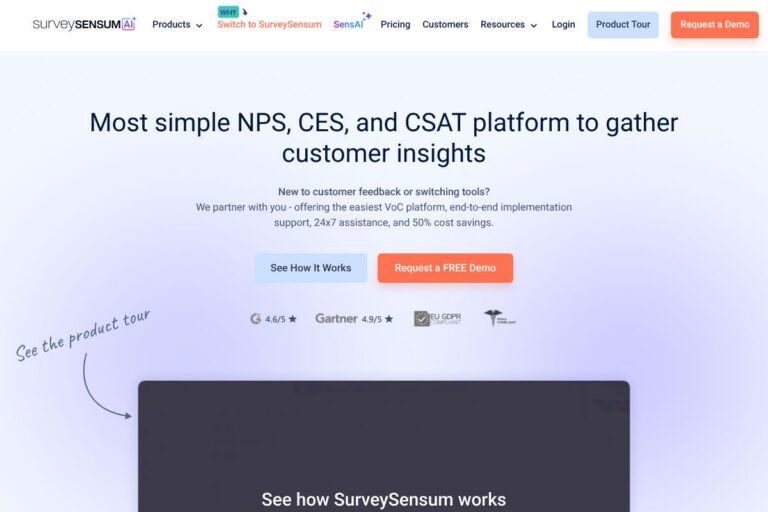The image size is (768, 512).
Task: Click the SurveySensum AI logo
Action: click(84, 24)
